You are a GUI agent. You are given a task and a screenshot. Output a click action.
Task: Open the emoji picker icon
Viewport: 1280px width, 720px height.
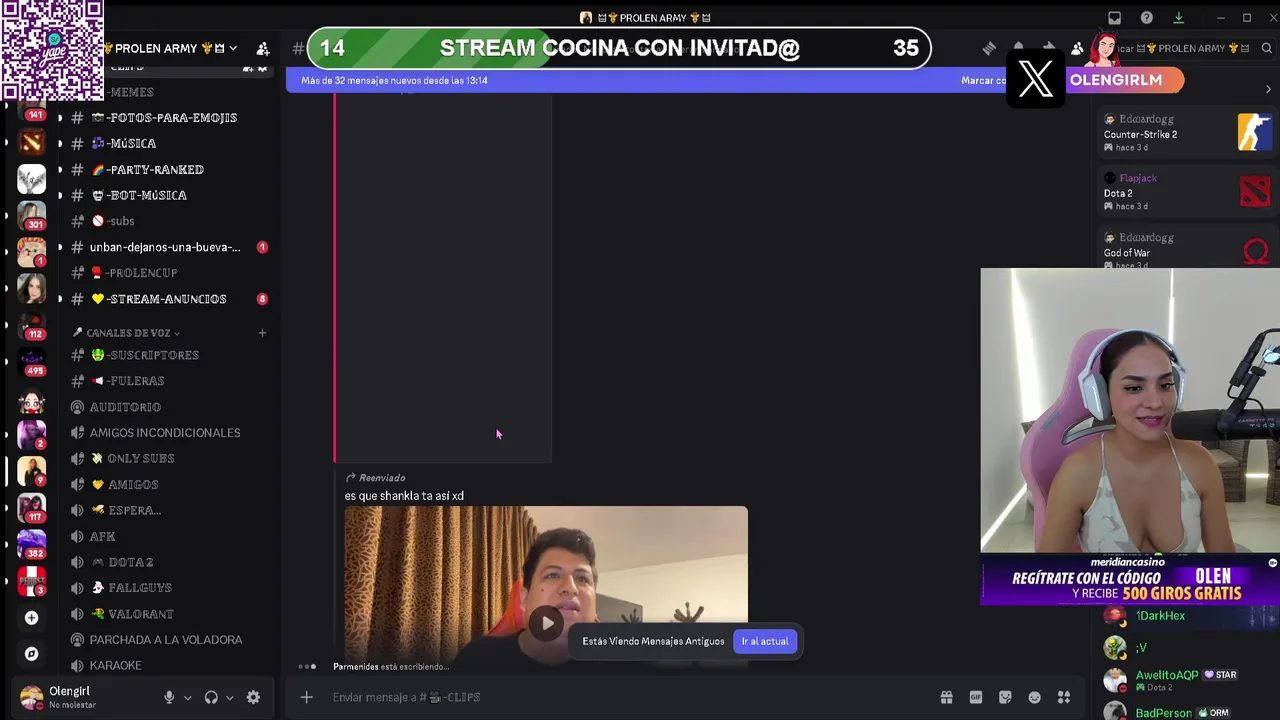[1035, 697]
